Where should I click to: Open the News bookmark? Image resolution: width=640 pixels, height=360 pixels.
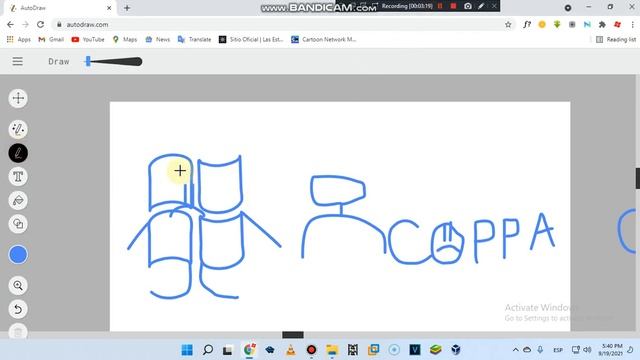point(158,39)
